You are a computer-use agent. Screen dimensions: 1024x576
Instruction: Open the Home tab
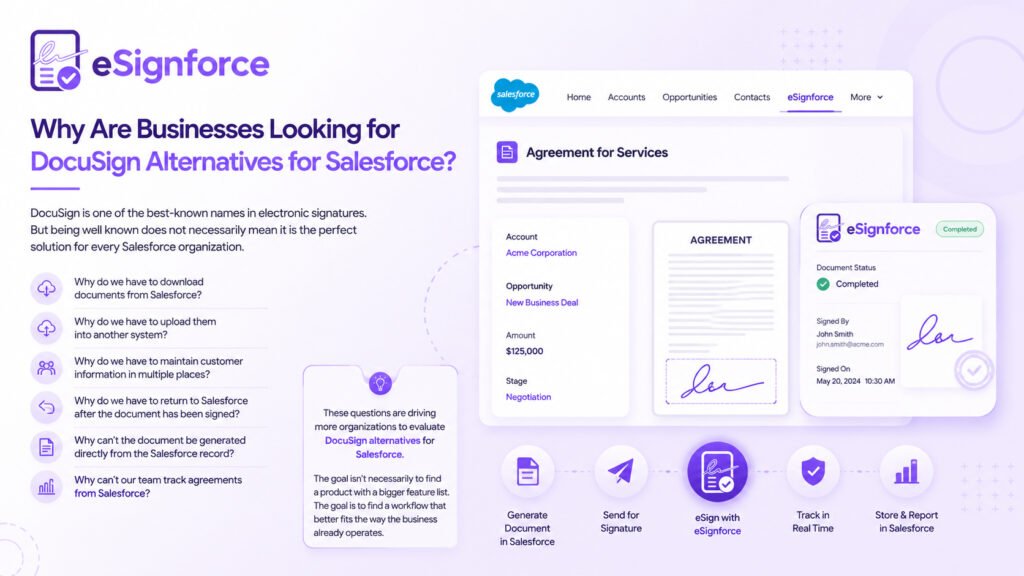tap(579, 97)
